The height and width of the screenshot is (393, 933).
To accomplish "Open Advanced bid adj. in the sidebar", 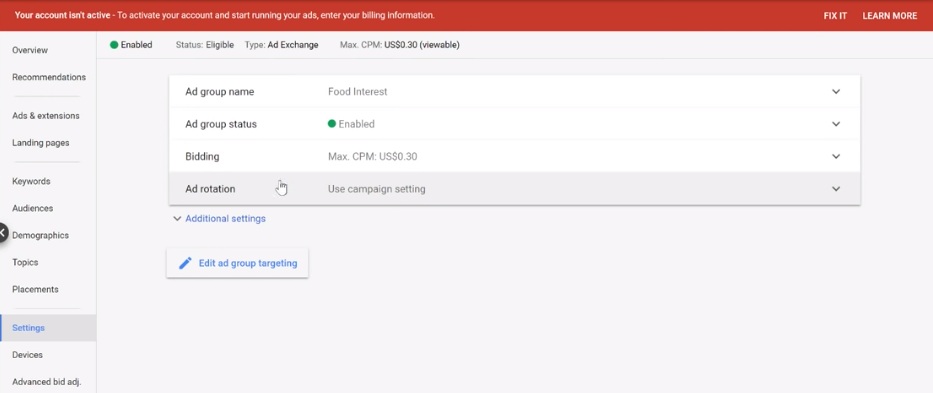I will click(46, 382).
